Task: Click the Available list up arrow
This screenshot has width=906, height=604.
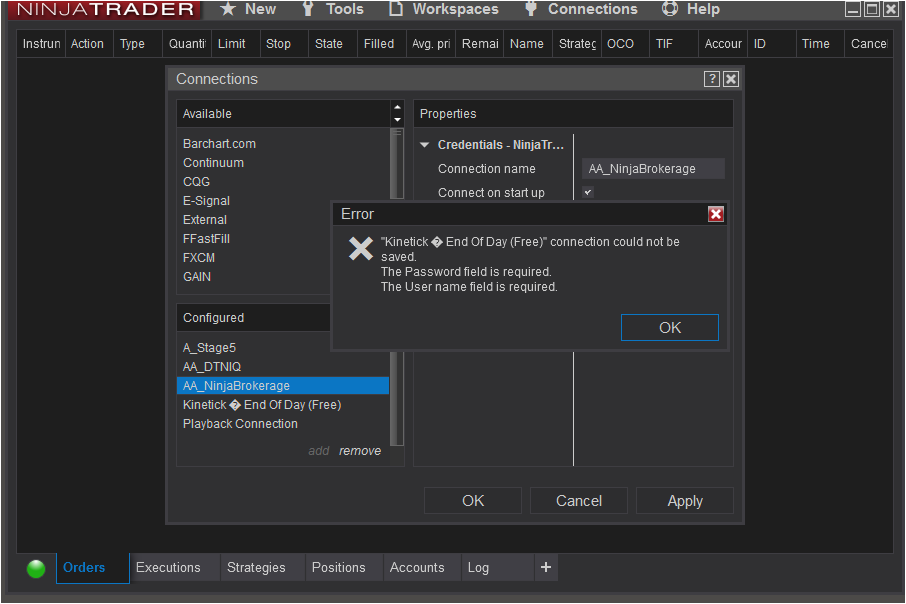Action: 398,108
